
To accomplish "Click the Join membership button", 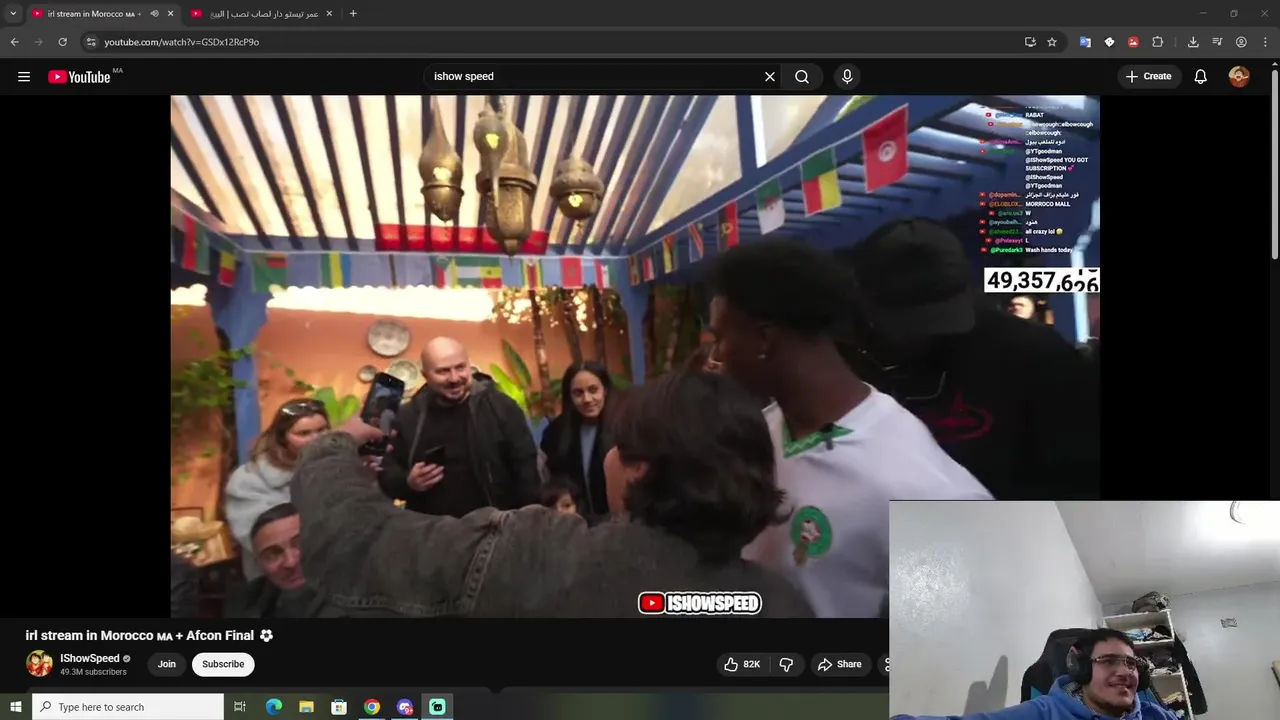I will (167, 664).
